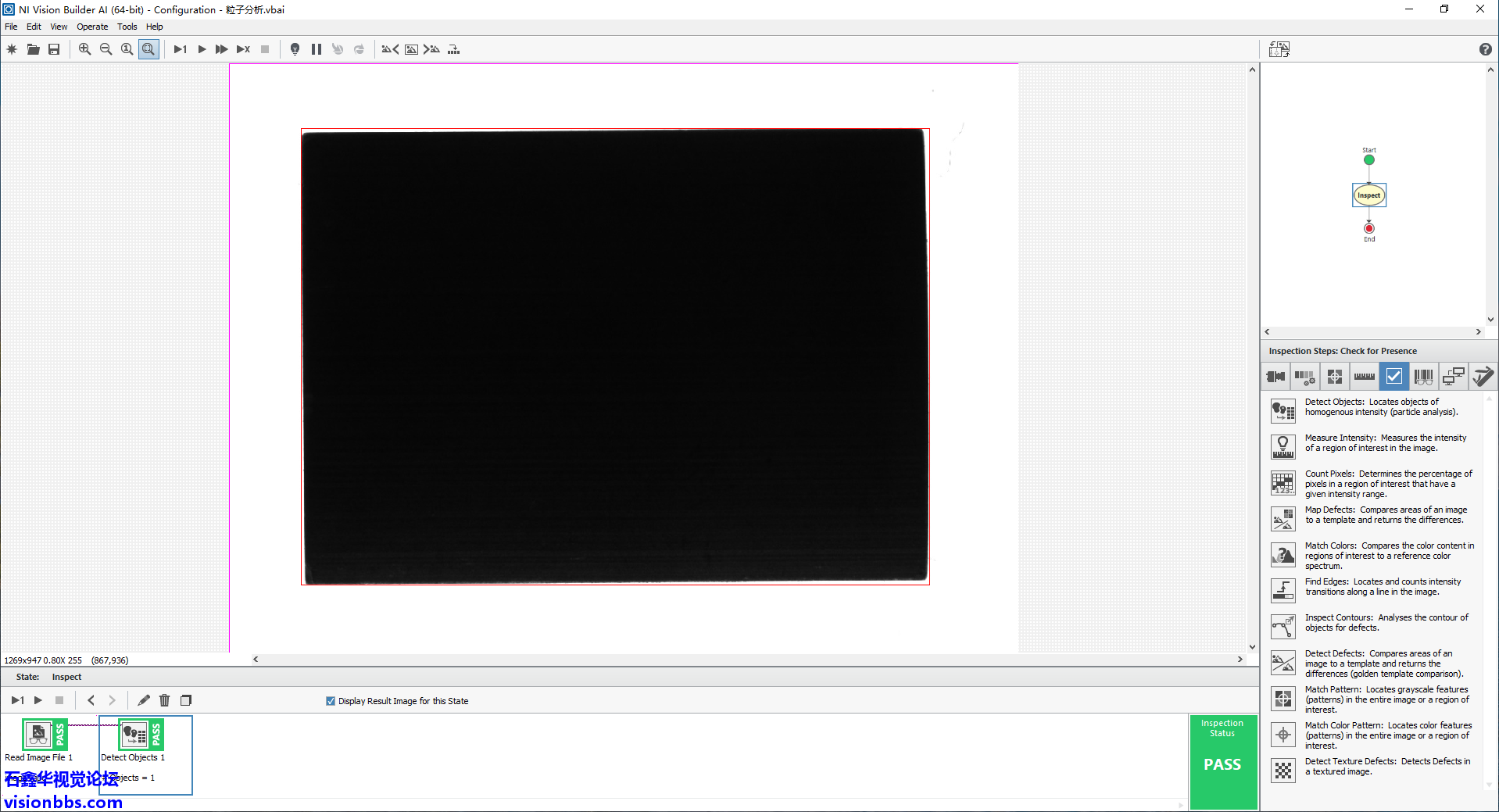
Task: Delete the selected step with trash icon
Action: [x=164, y=700]
